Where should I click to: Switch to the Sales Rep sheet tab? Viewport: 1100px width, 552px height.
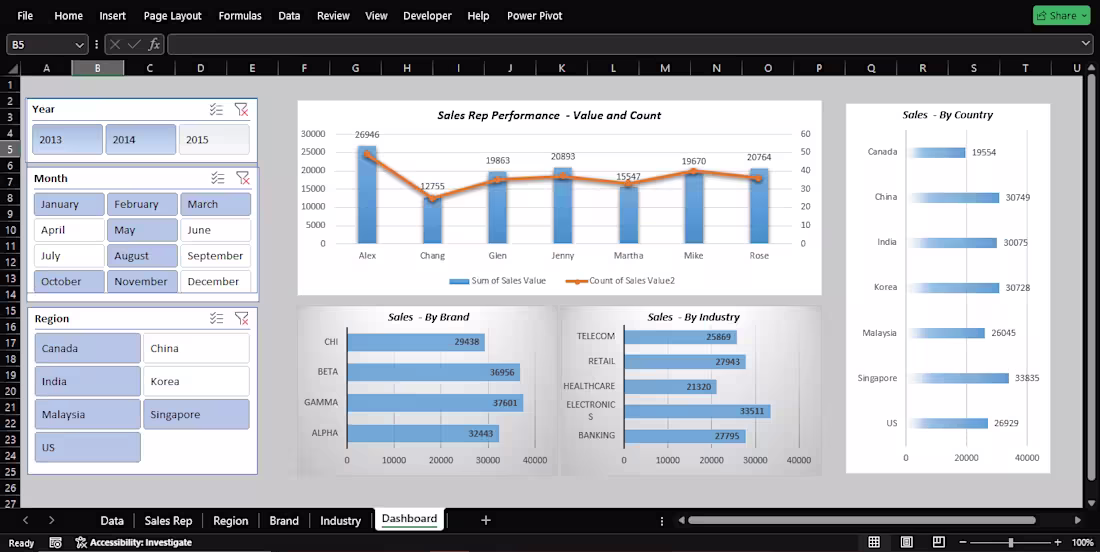coord(168,520)
